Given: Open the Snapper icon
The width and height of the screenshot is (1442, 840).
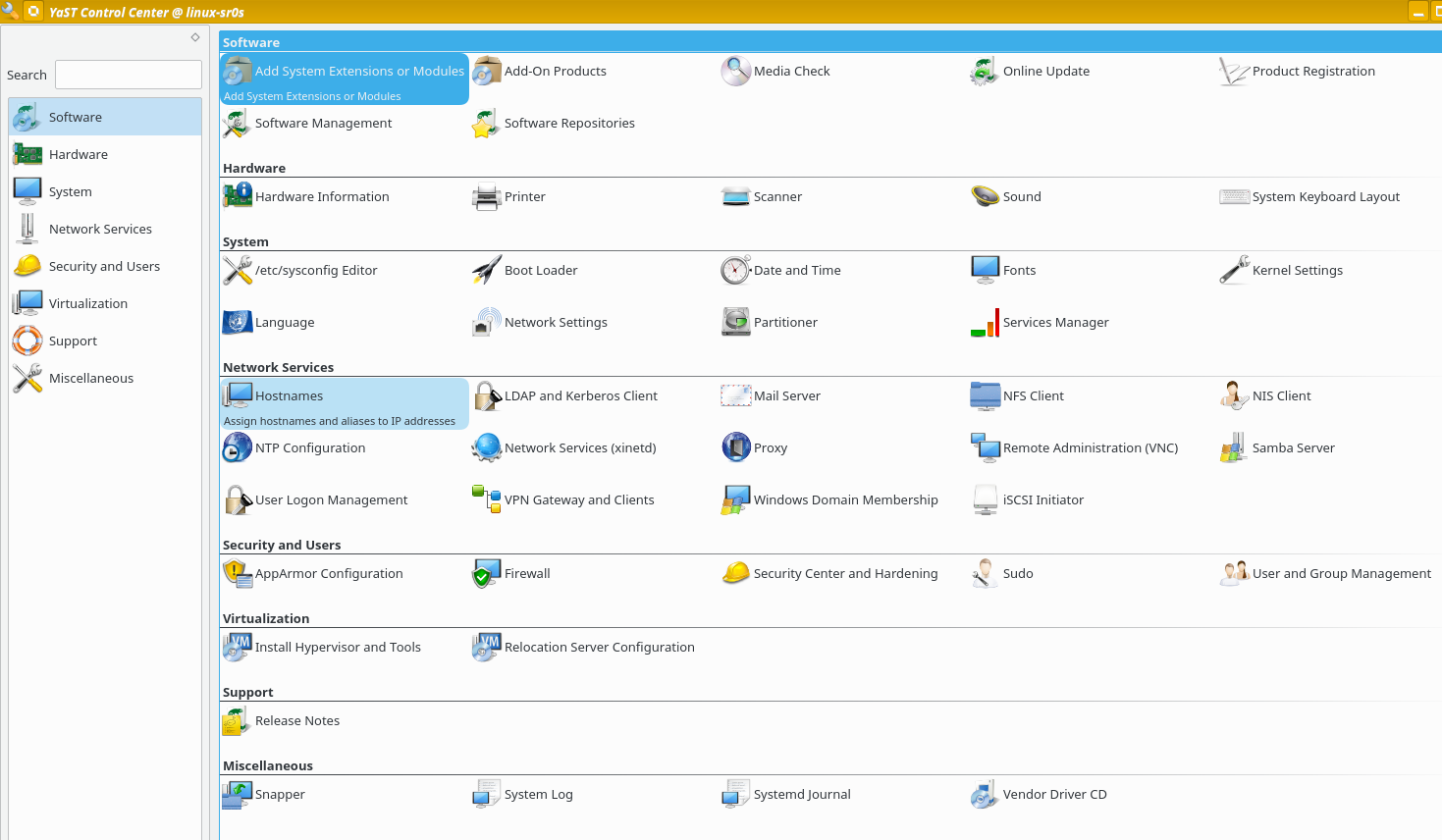Looking at the screenshot, I should tap(237, 795).
